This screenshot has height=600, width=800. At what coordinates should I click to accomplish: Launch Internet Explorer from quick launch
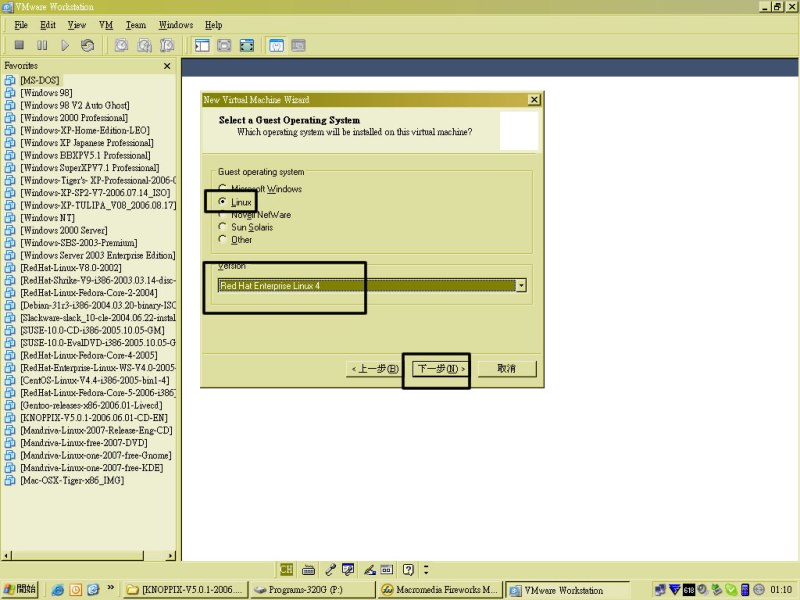click(x=58, y=590)
